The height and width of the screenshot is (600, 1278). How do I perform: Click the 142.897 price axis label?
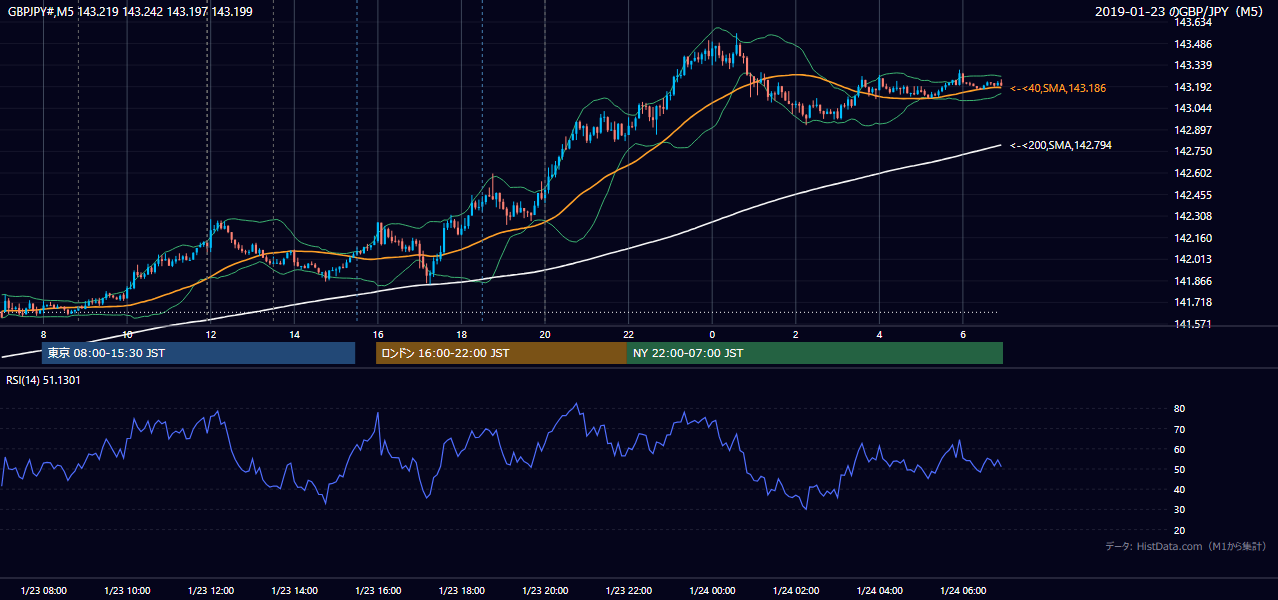click(x=1193, y=130)
